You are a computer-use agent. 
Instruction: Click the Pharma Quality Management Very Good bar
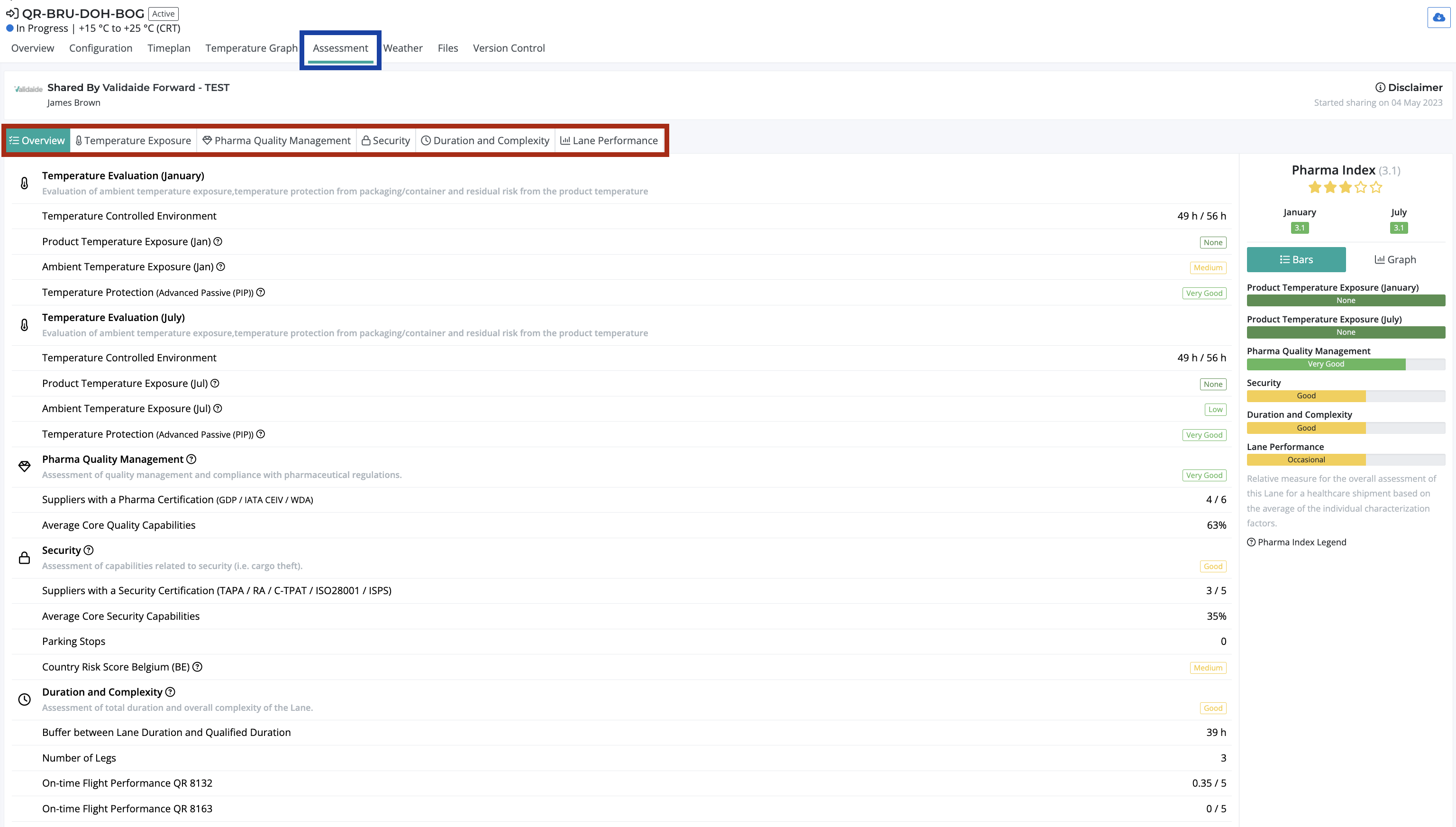click(1326, 364)
